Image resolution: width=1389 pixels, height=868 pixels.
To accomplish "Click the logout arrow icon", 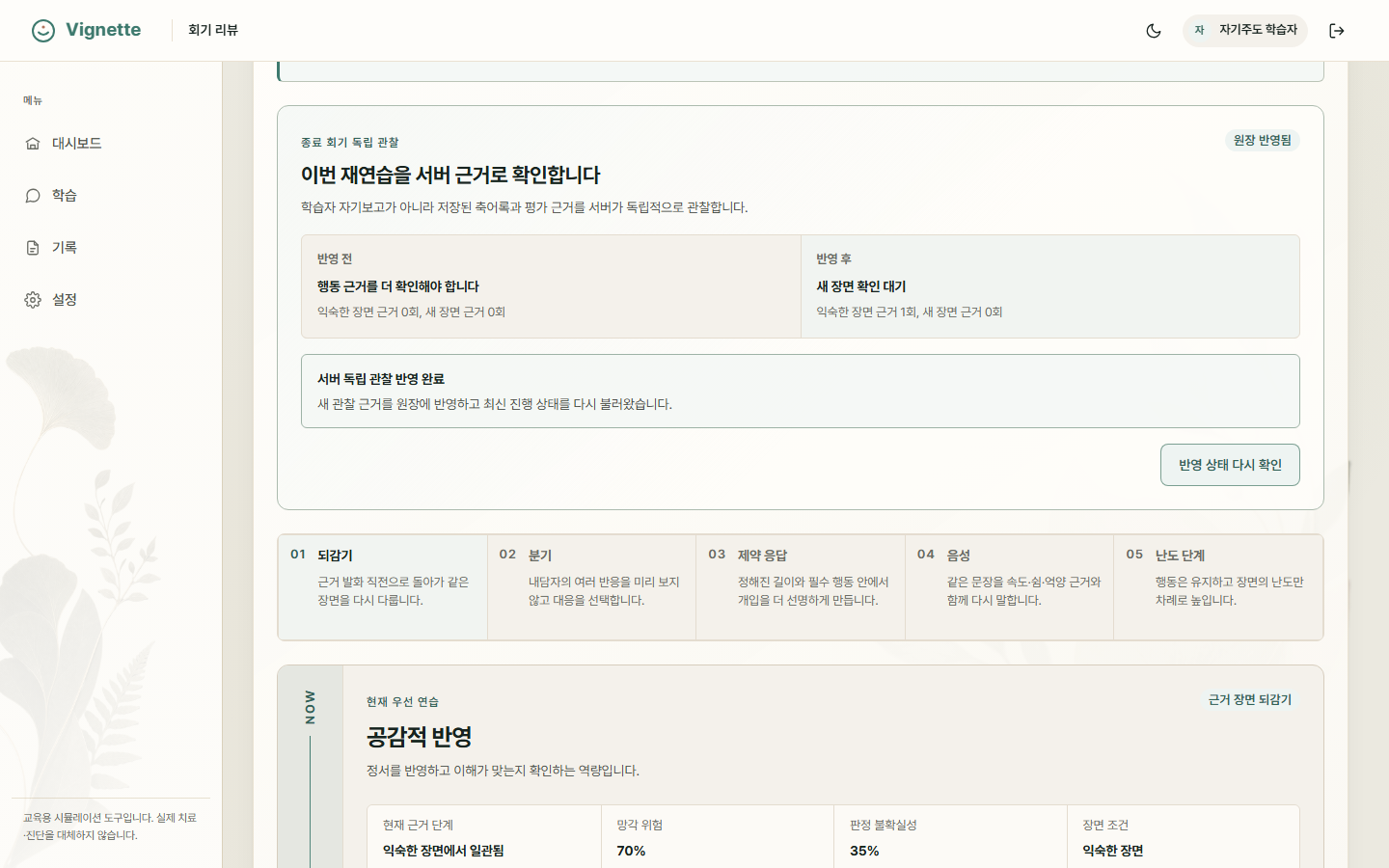I will point(1337,31).
